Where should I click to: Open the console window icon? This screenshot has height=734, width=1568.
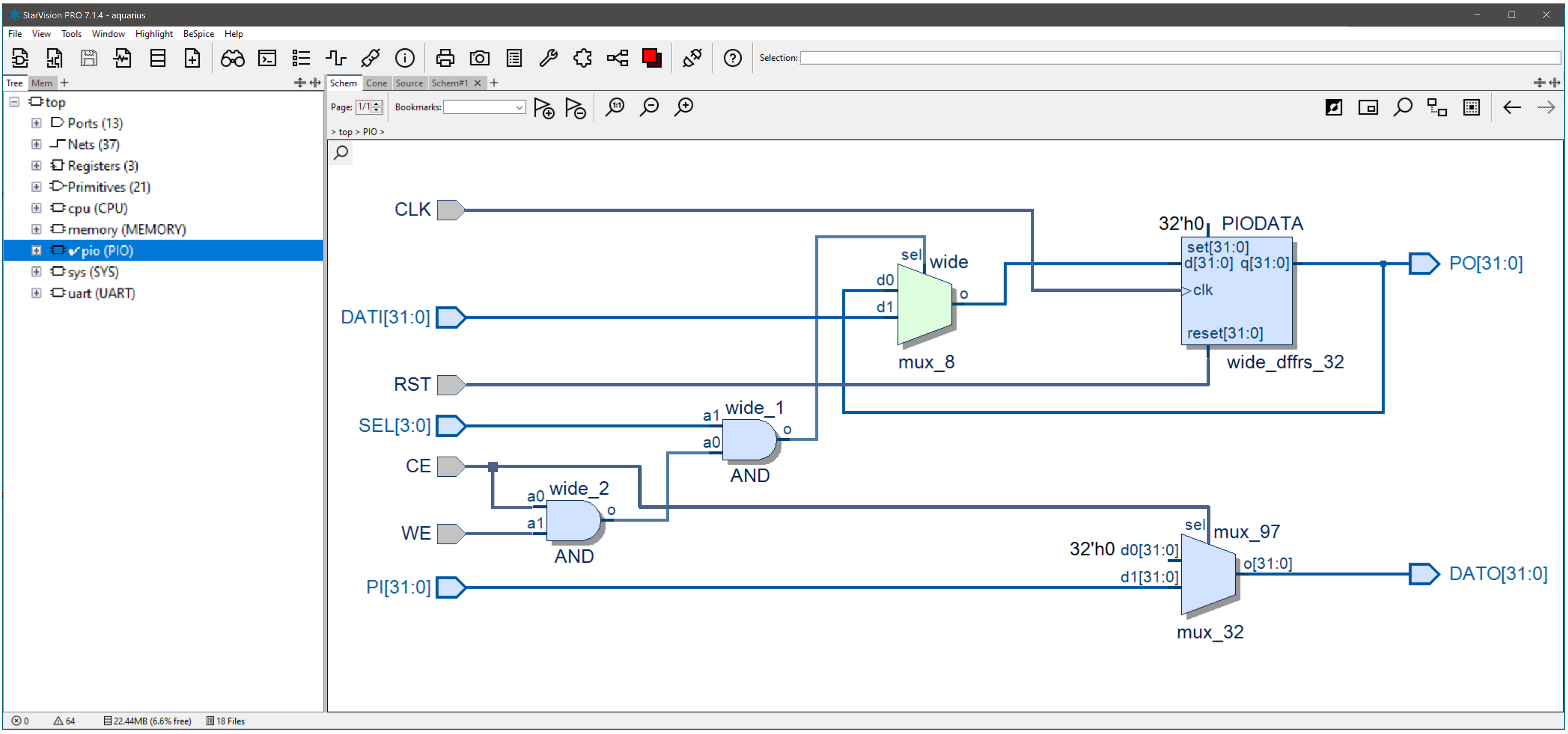(267, 58)
